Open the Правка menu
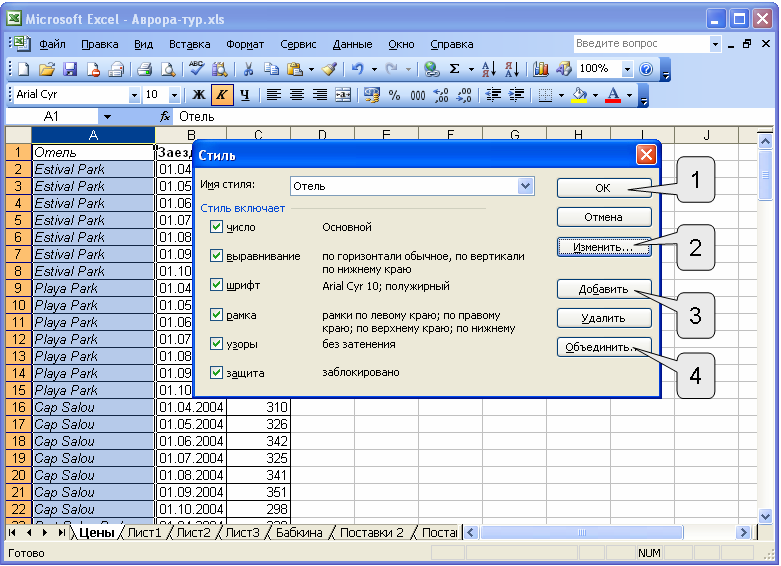 click(x=100, y=44)
